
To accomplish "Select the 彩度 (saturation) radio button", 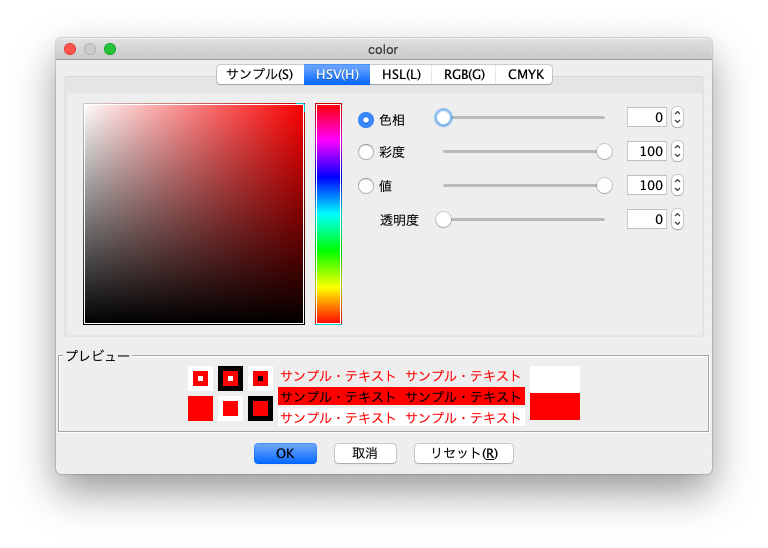I will click(366, 152).
